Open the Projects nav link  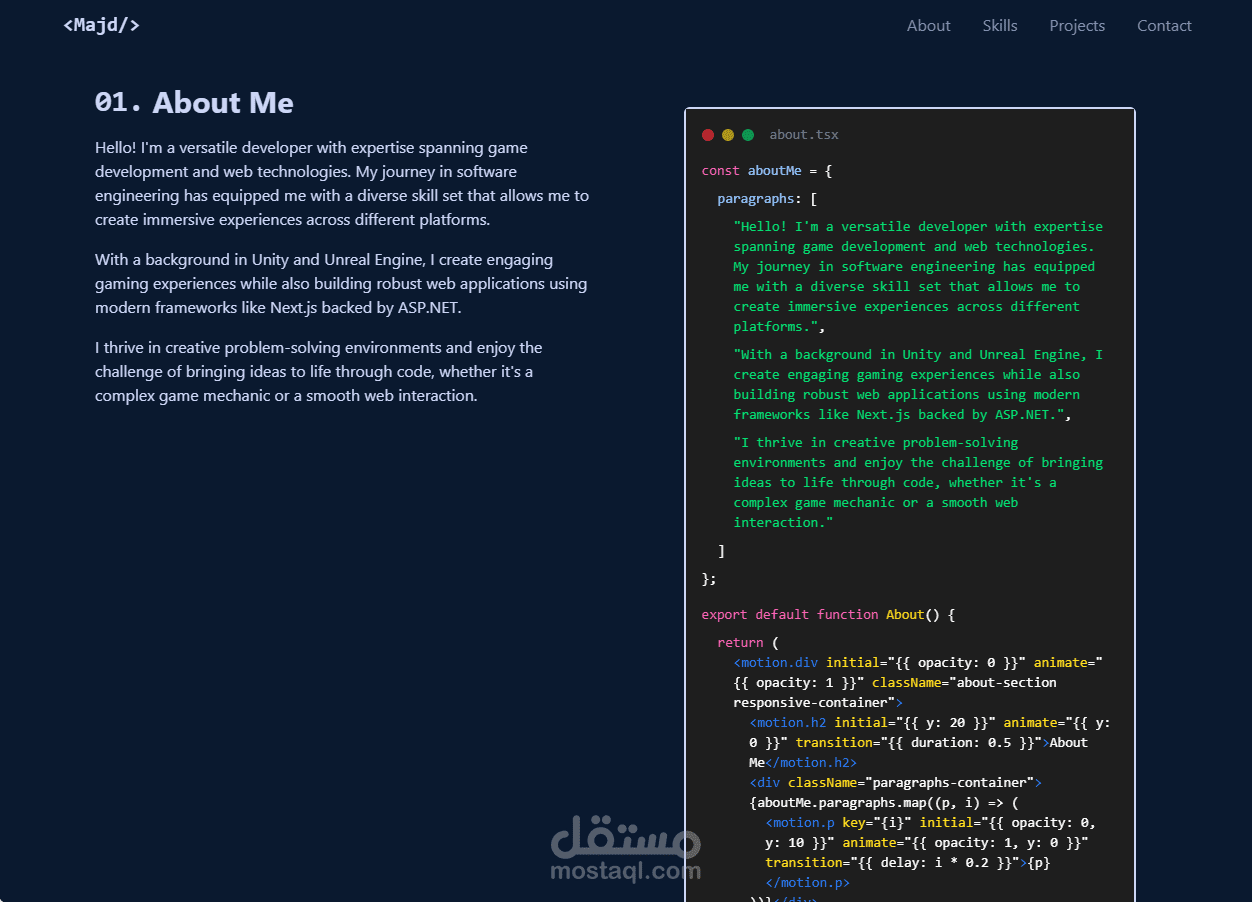pyautogui.click(x=1077, y=26)
